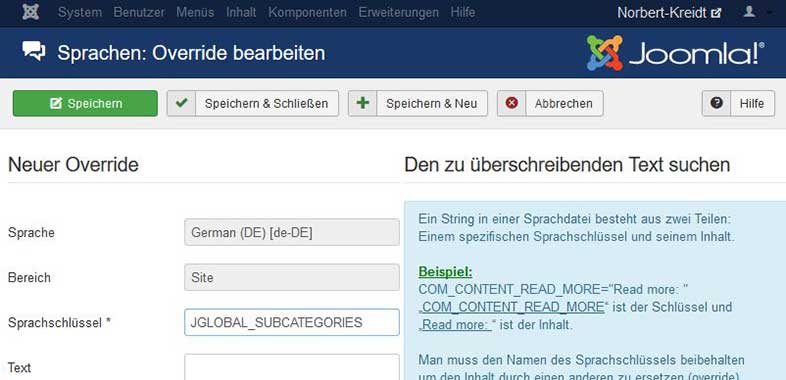Open the System menu

(x=80, y=13)
